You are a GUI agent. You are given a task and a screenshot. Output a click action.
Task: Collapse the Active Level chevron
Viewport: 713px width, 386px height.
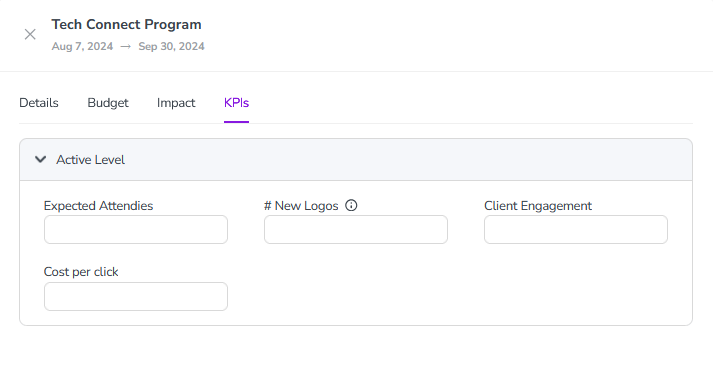pyautogui.click(x=40, y=160)
